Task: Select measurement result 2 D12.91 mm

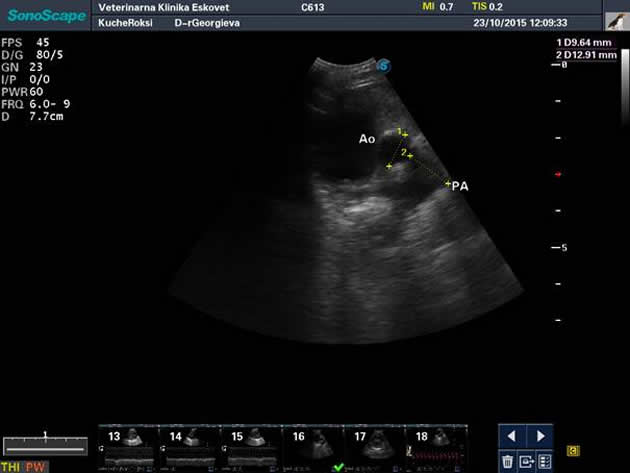Action: pyautogui.click(x=586, y=55)
